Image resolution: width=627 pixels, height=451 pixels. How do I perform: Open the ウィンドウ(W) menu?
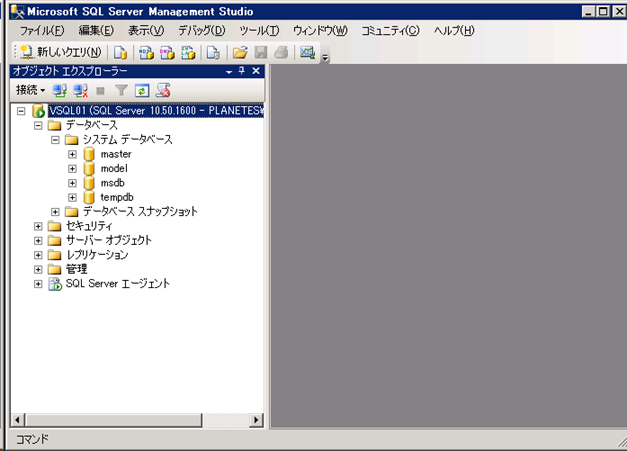320,30
